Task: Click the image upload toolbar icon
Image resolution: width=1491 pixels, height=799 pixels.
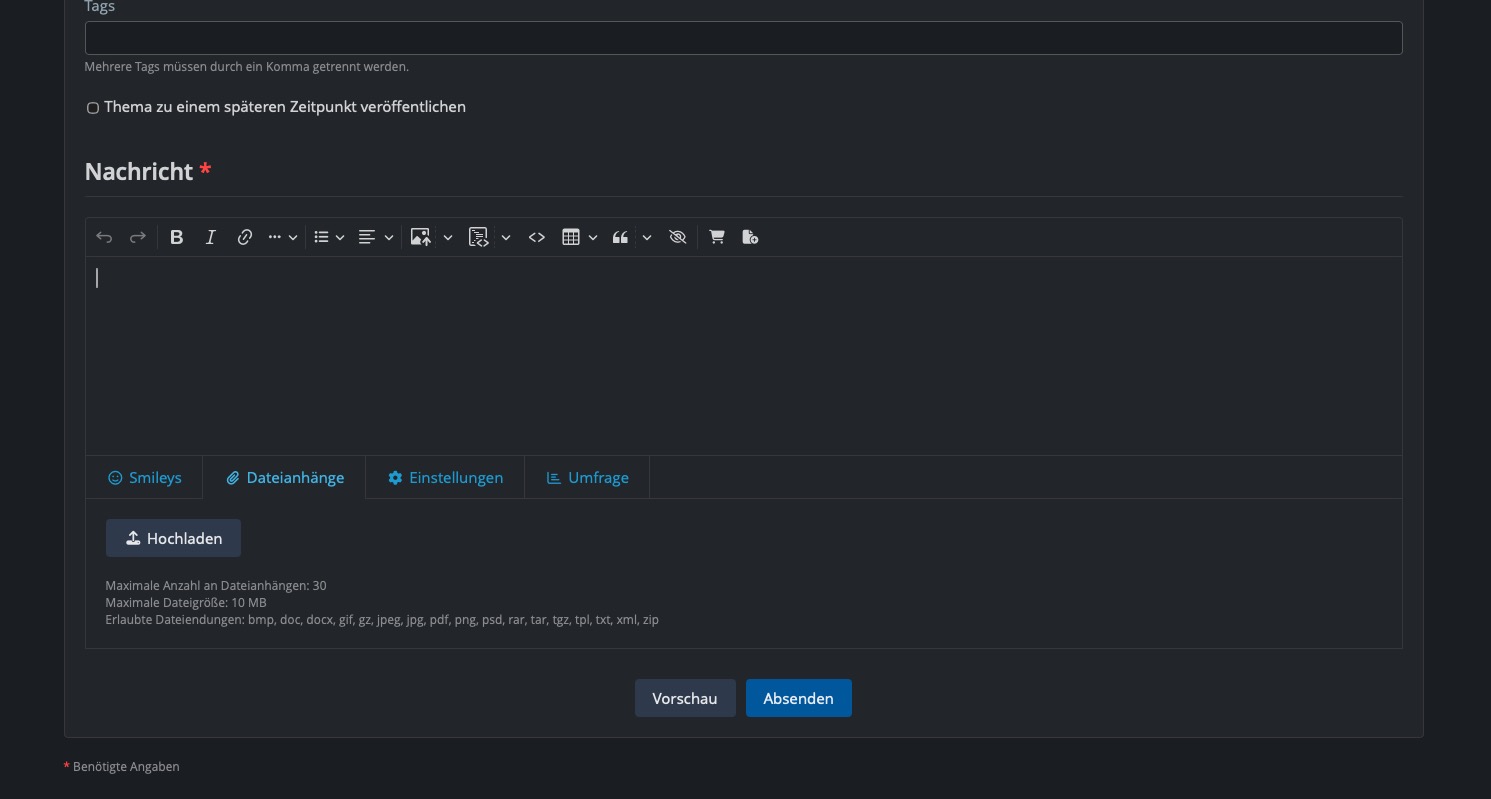Action: (x=421, y=237)
